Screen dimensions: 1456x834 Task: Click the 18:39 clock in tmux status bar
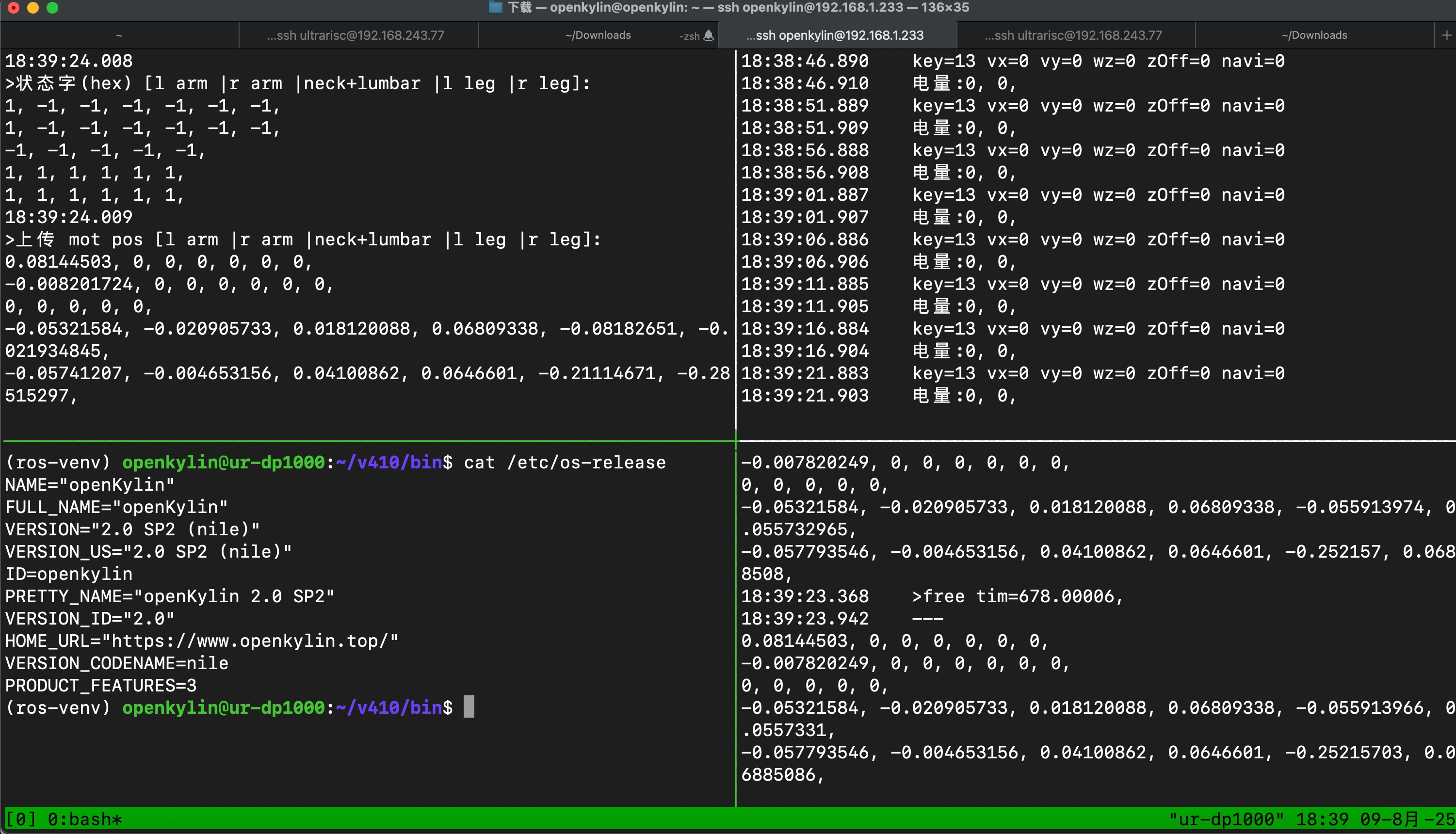click(1322, 819)
